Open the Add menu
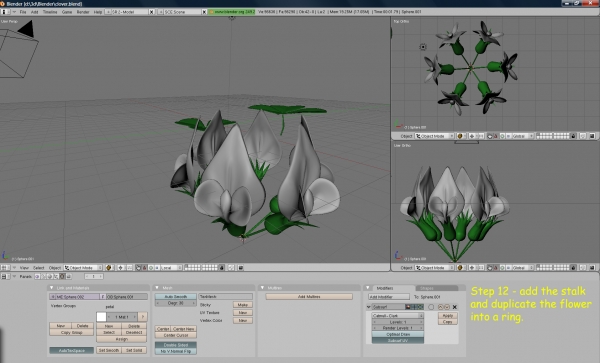 (34, 12)
